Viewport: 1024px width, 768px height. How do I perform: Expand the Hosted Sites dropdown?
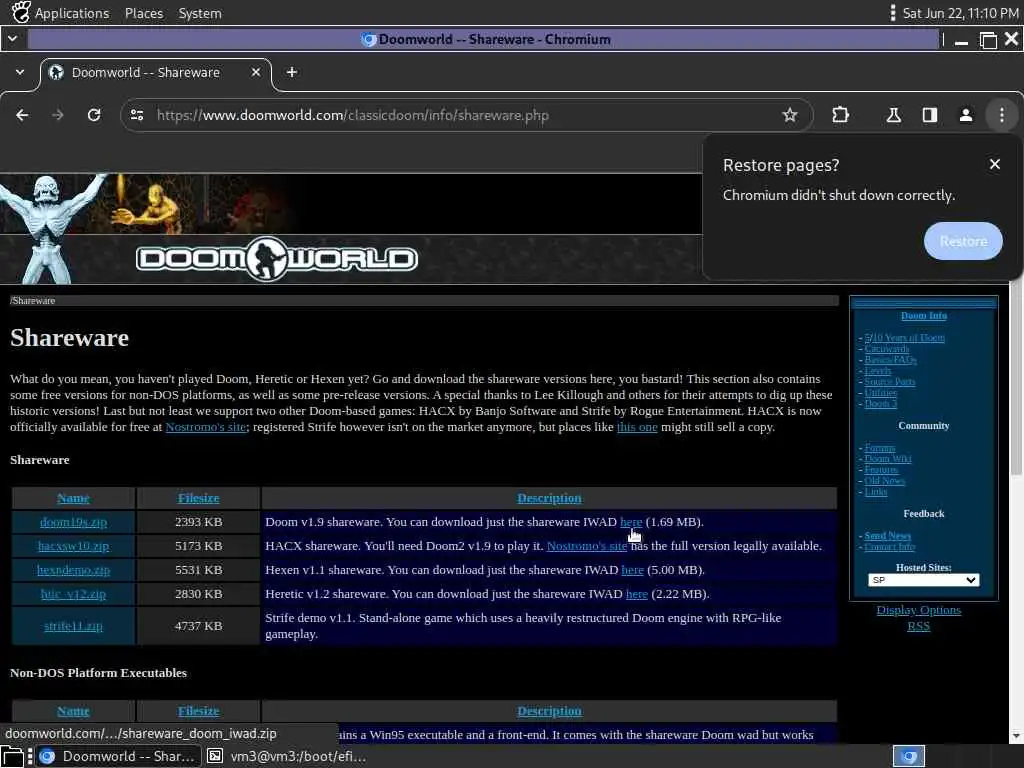pyautogui.click(x=923, y=580)
